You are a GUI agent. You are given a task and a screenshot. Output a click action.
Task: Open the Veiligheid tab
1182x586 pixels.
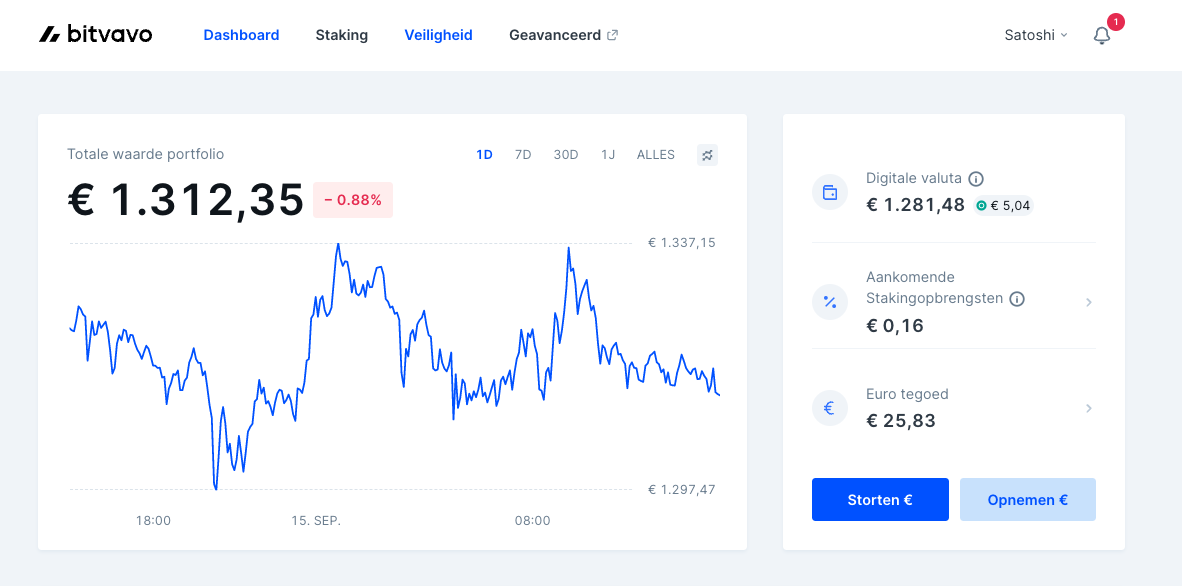point(438,35)
